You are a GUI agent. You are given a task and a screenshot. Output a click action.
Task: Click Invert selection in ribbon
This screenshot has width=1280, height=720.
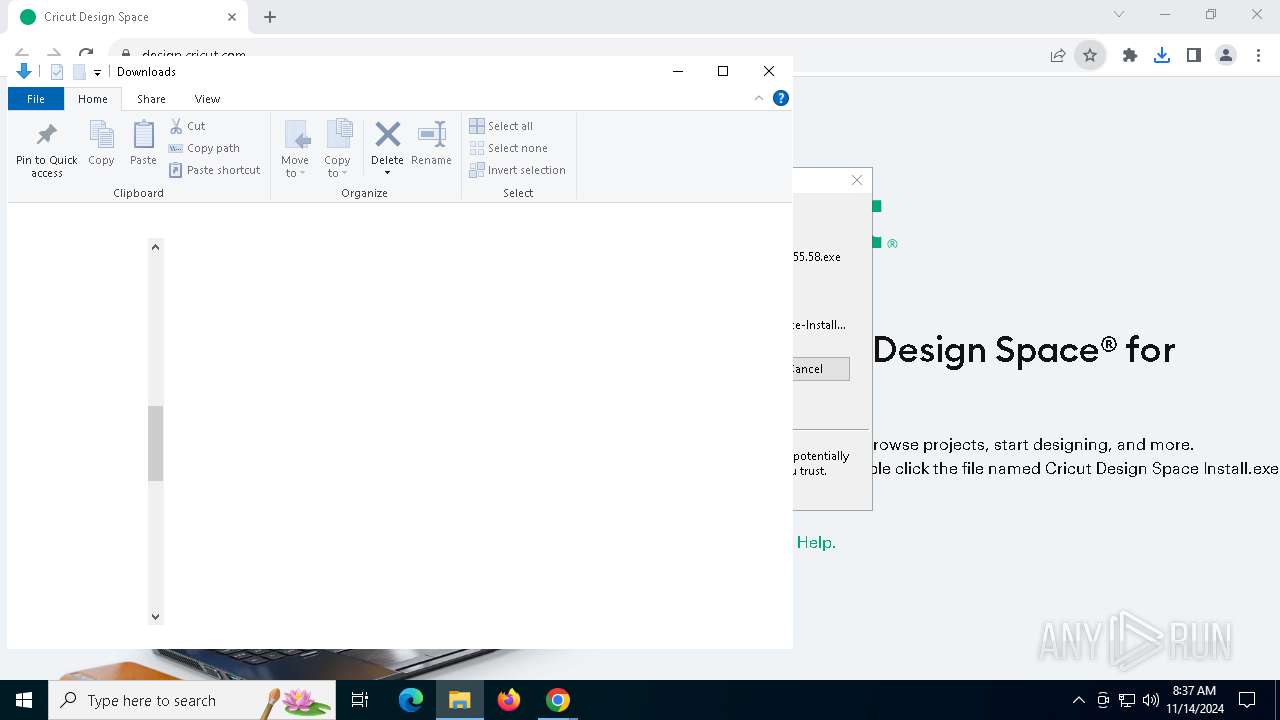(517, 170)
